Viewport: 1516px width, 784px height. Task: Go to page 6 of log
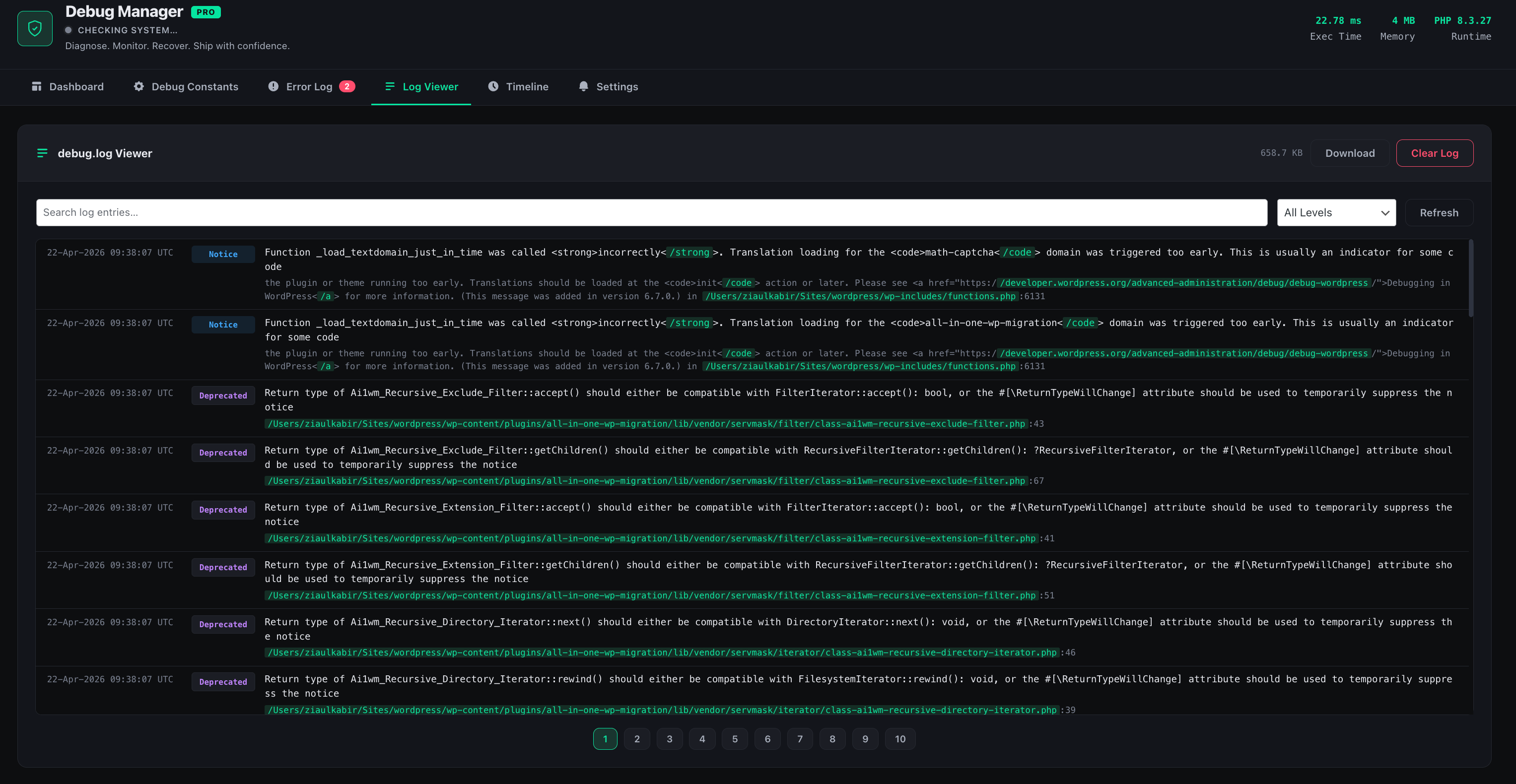pyautogui.click(x=767, y=739)
